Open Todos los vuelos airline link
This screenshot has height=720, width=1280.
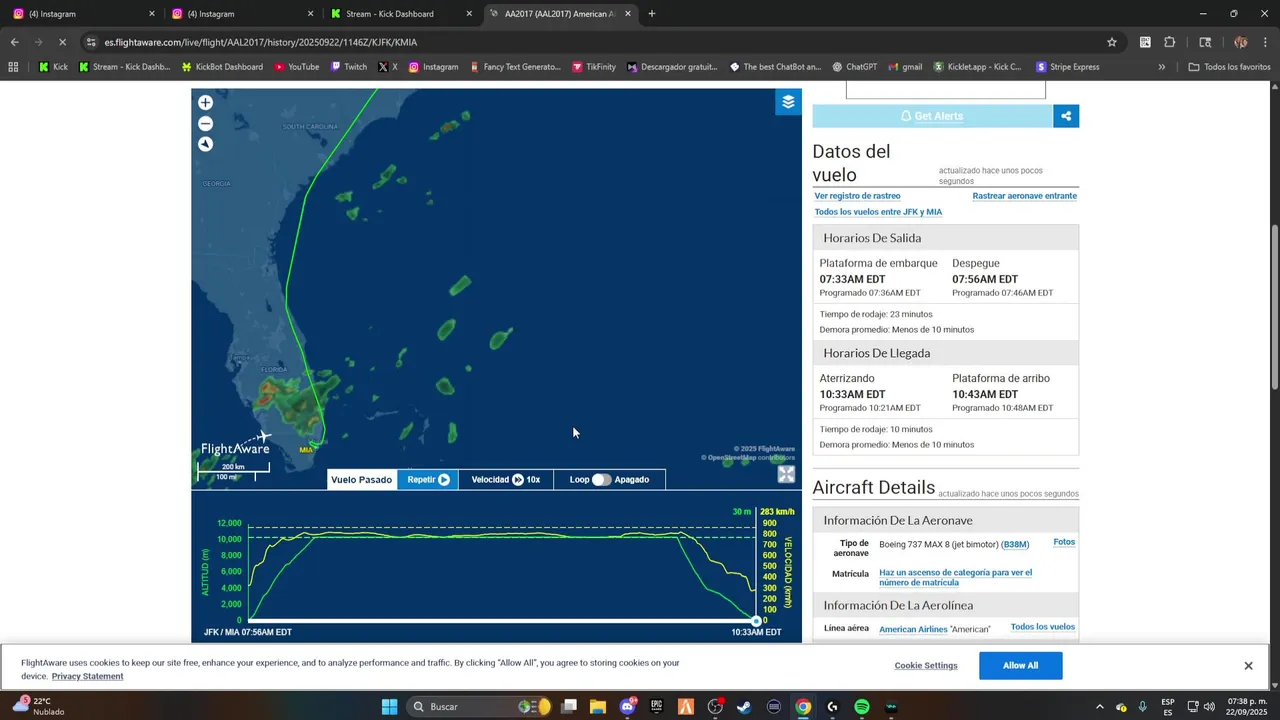[x=1042, y=627]
